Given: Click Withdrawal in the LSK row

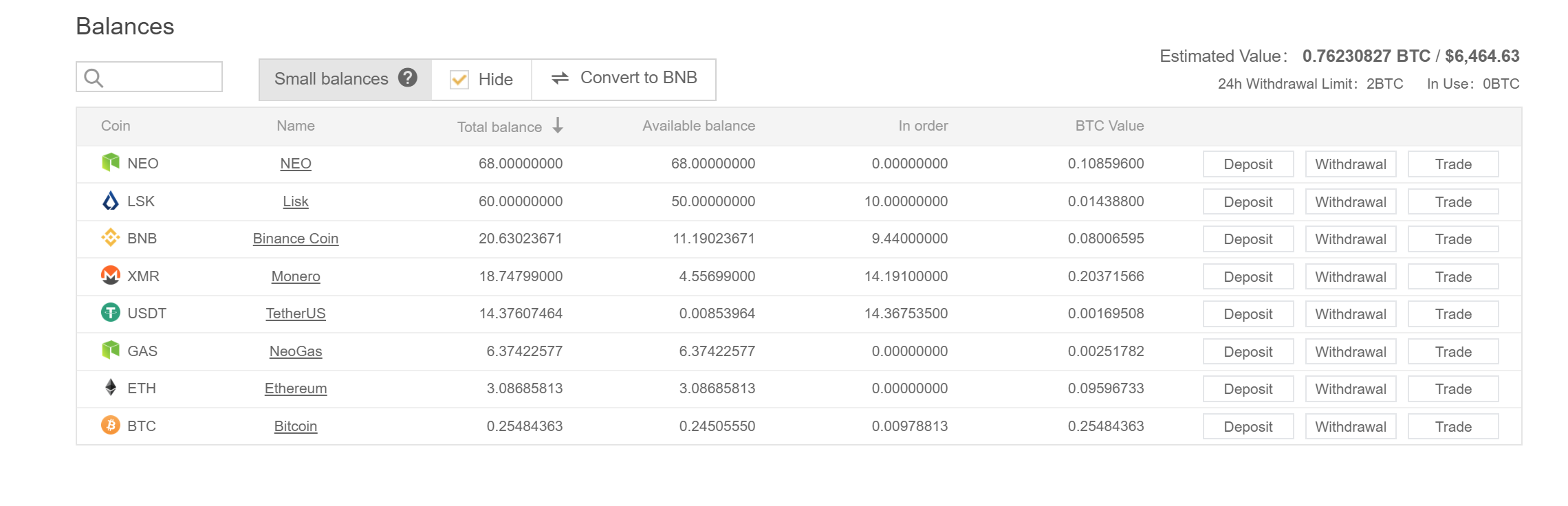Looking at the screenshot, I should pos(1351,201).
